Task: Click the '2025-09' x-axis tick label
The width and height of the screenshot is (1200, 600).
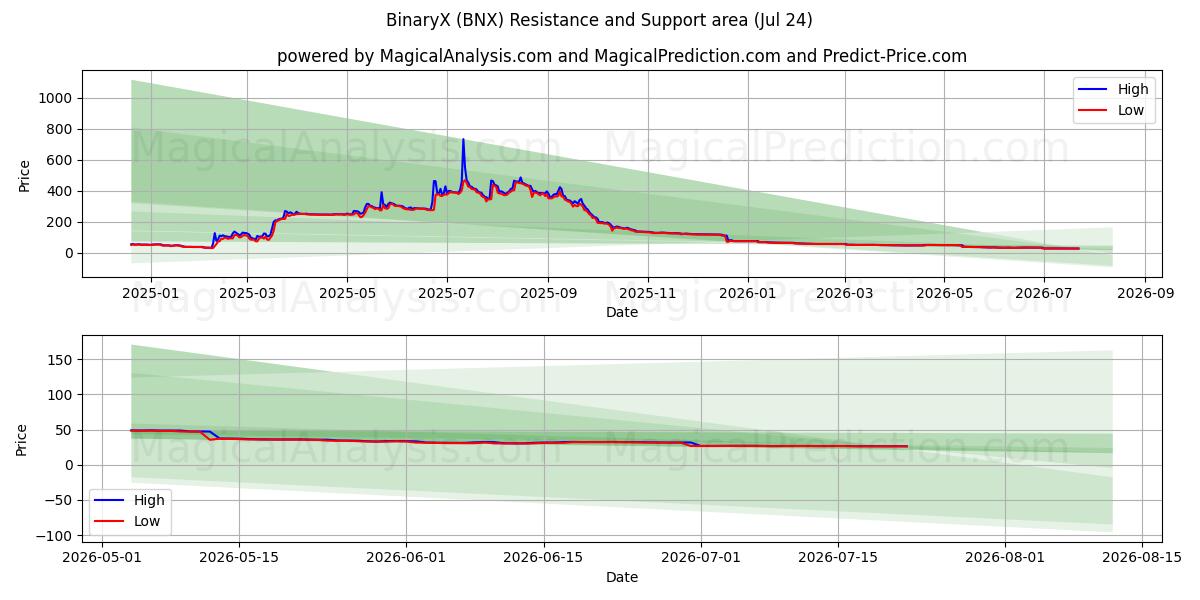Action: coord(548,294)
